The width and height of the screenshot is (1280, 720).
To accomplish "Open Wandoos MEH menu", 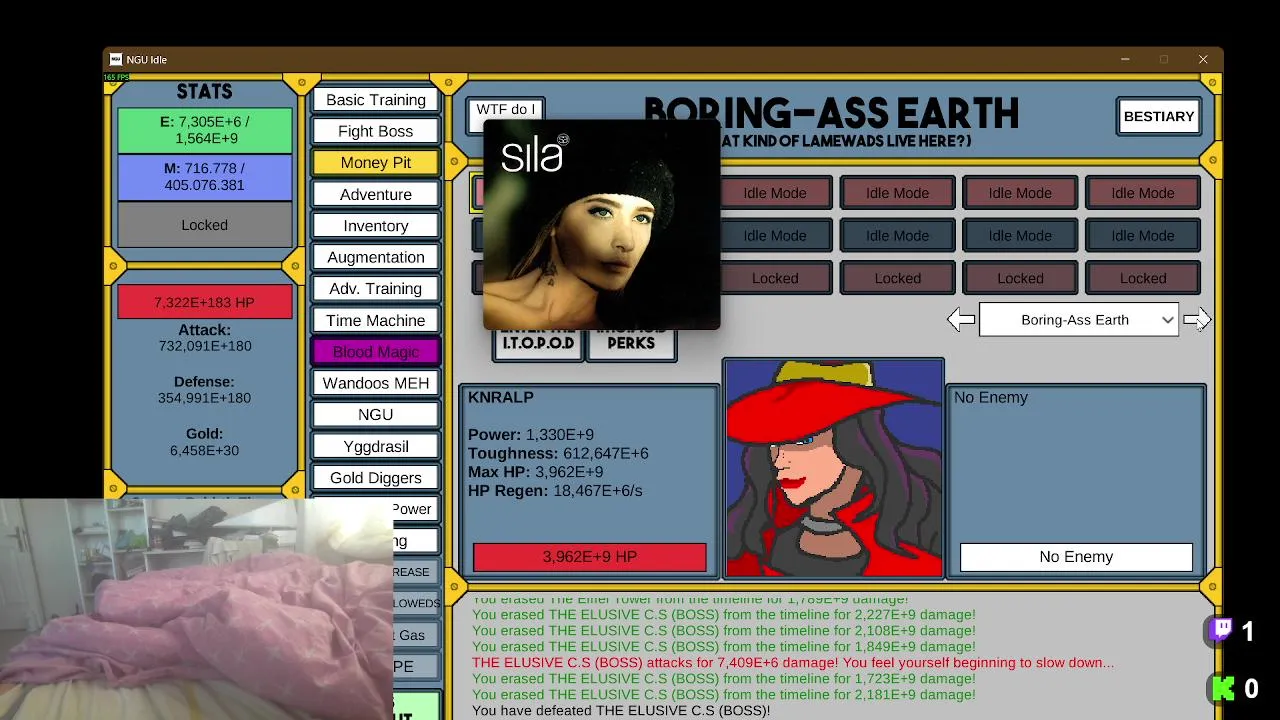I will pyautogui.click(x=376, y=383).
